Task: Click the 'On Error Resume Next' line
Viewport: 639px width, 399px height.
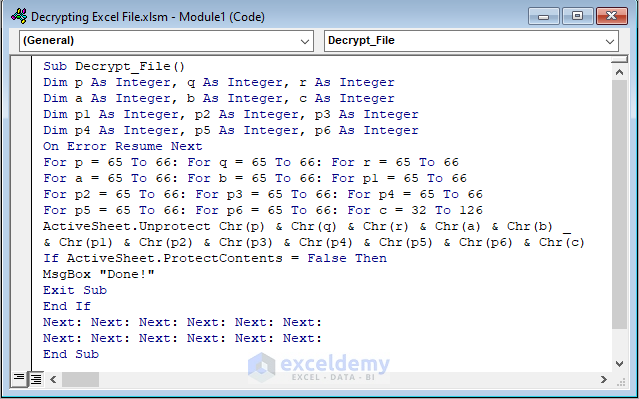Action: point(123,146)
